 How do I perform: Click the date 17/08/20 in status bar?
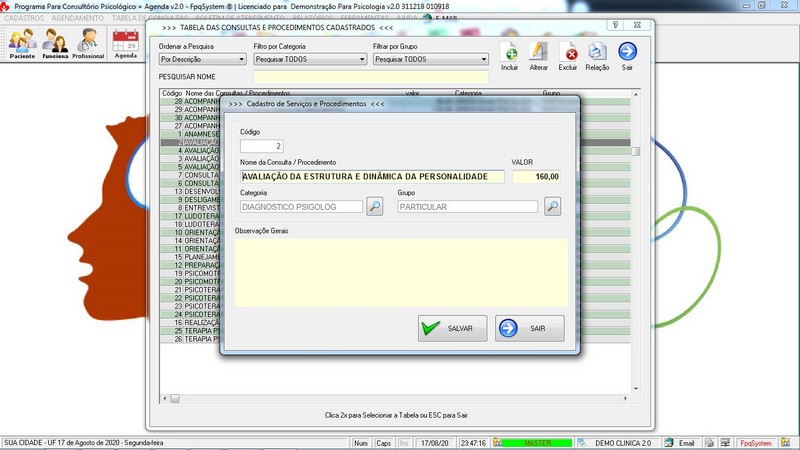point(435,443)
